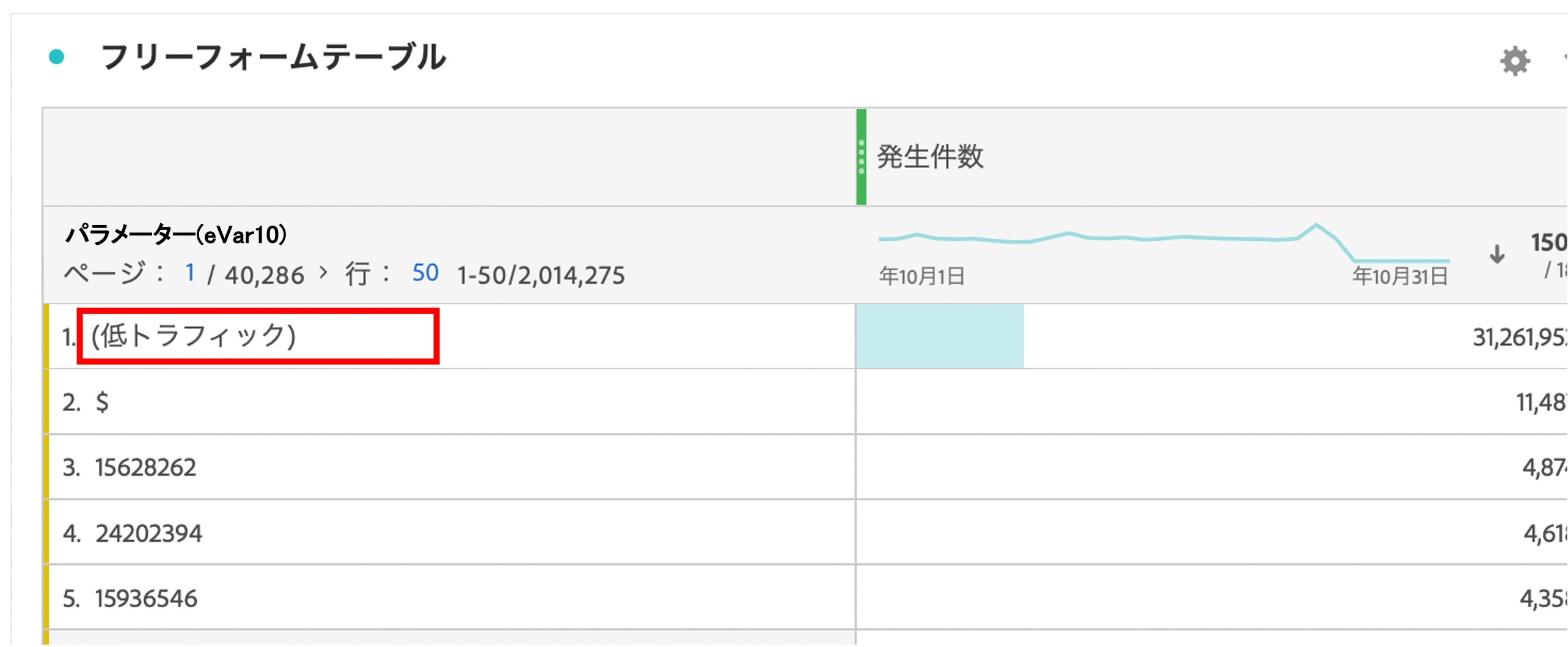
Task: Click the 1-50/2,014,275 row range text
Action: pos(541,276)
